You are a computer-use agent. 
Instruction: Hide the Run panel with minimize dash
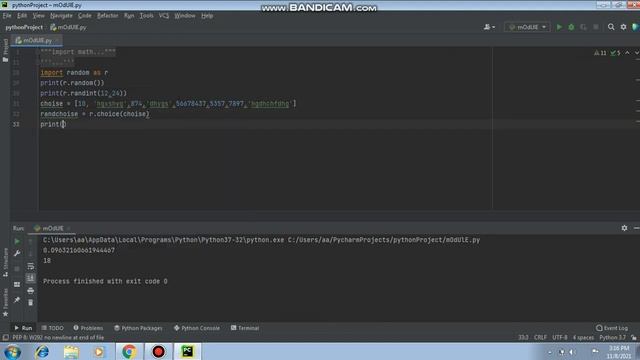pyautogui.click(x=636, y=228)
